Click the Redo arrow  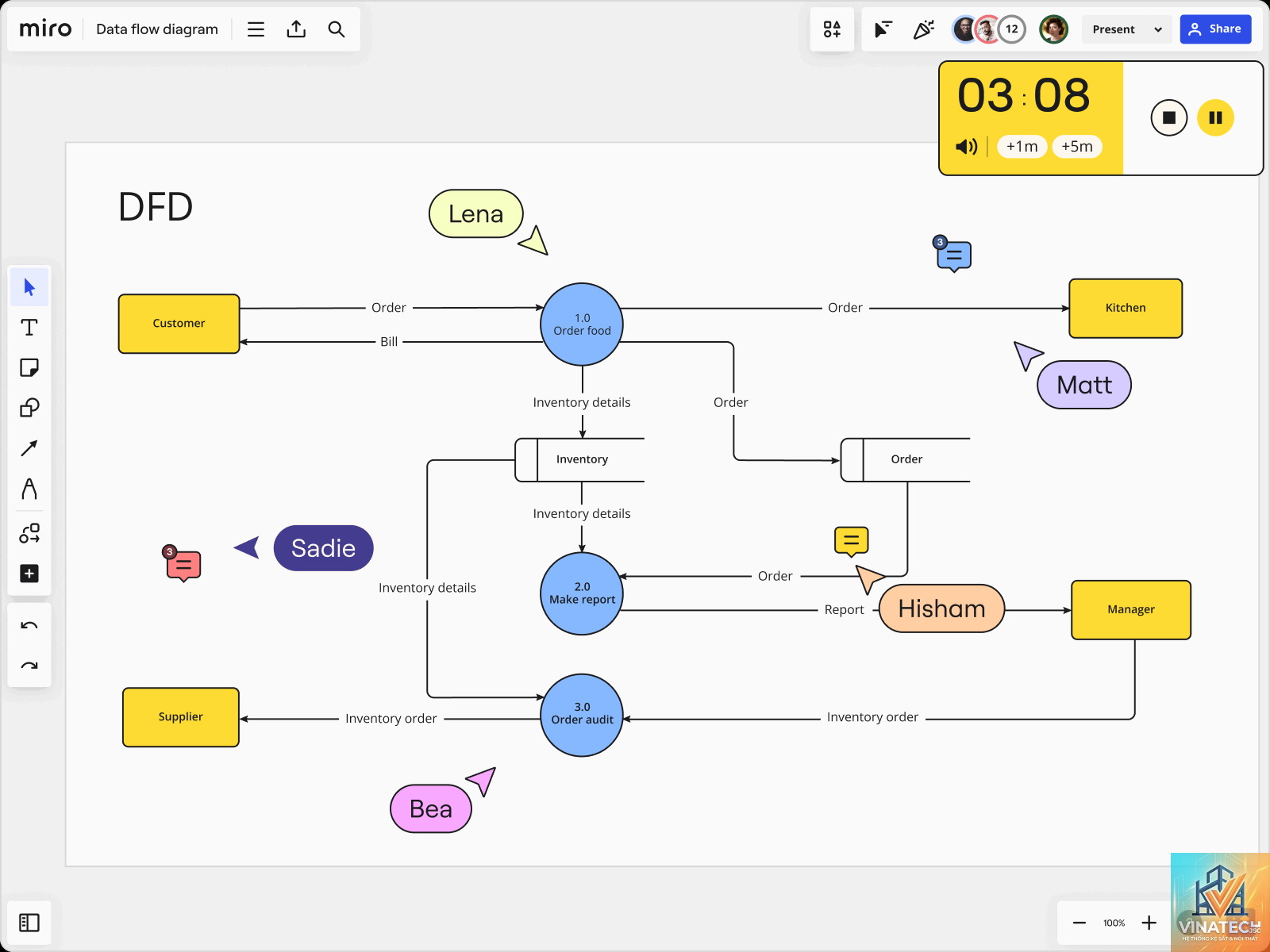click(x=29, y=666)
